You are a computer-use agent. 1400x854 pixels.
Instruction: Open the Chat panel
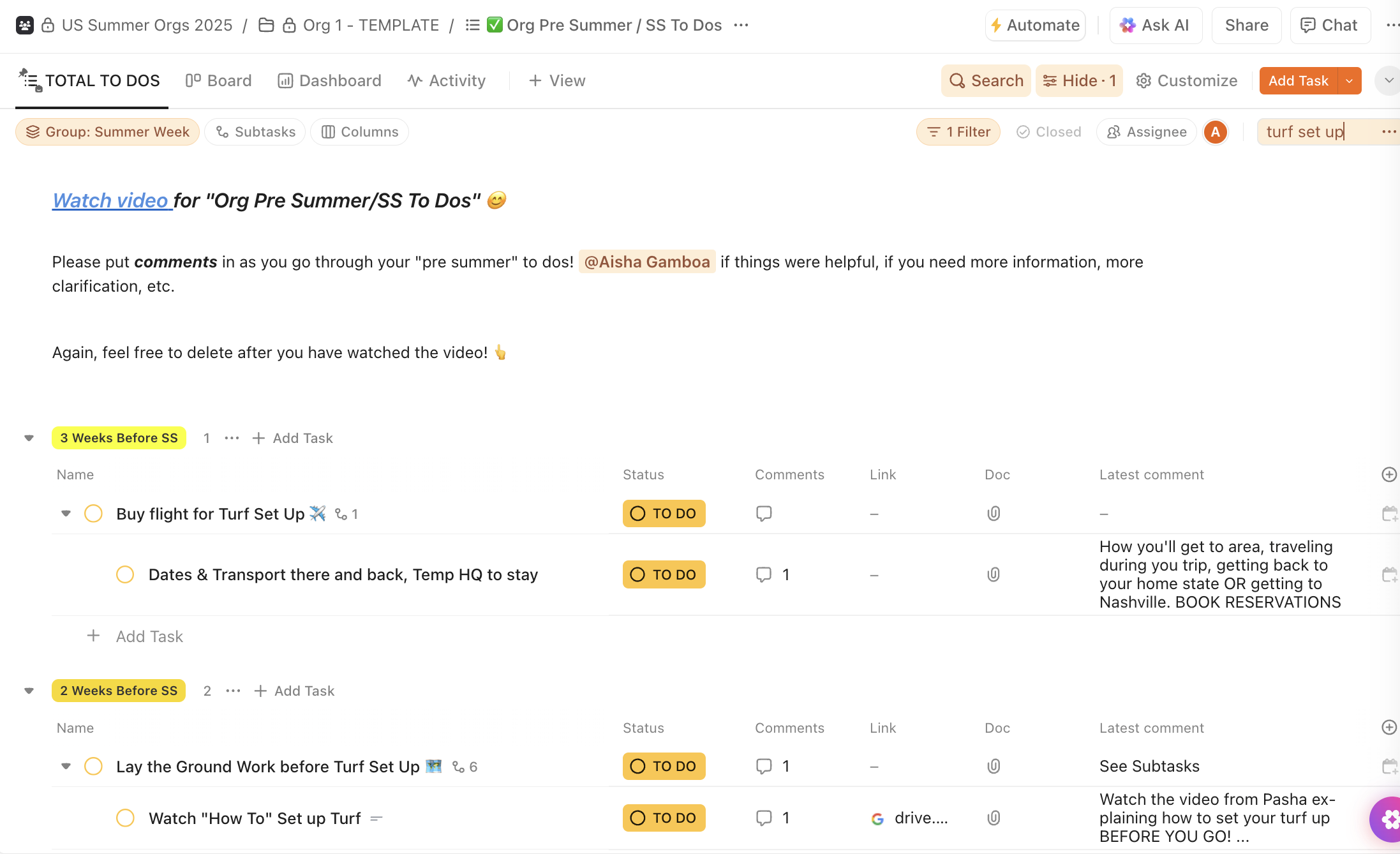pos(1330,26)
